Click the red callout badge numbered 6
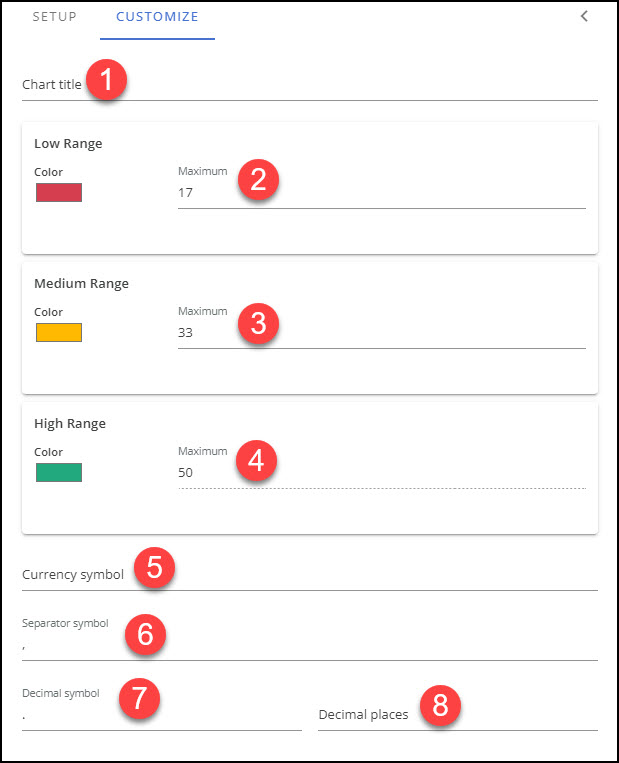Image resolution: width=619 pixels, height=763 pixels. point(146,635)
